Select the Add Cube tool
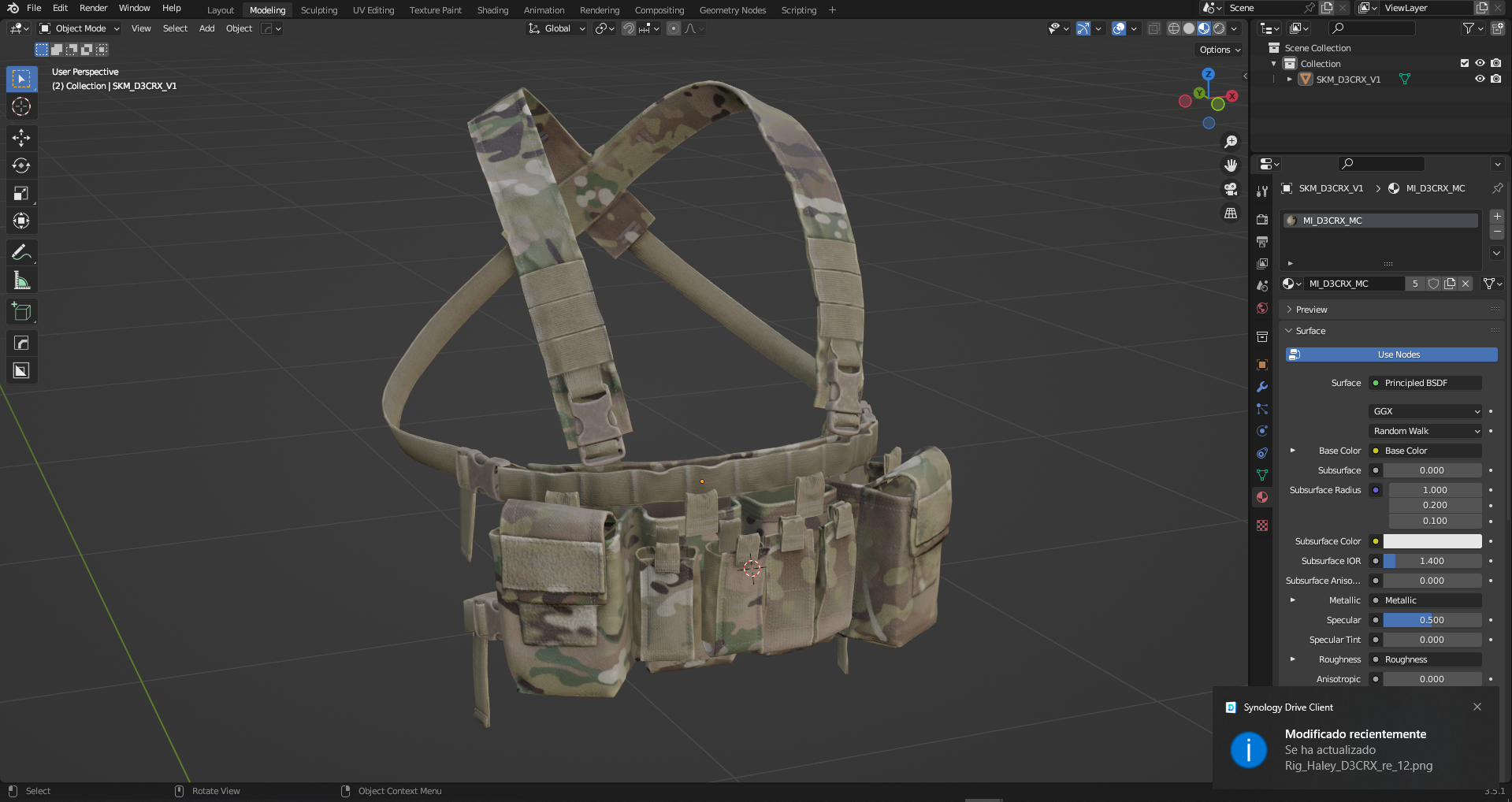Viewport: 1512px width, 802px height. (21, 312)
